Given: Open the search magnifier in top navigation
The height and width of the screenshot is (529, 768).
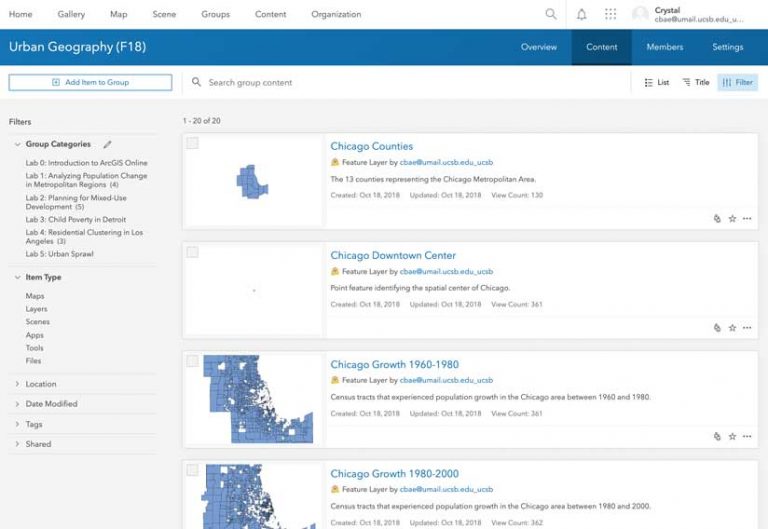Looking at the screenshot, I should point(551,14).
